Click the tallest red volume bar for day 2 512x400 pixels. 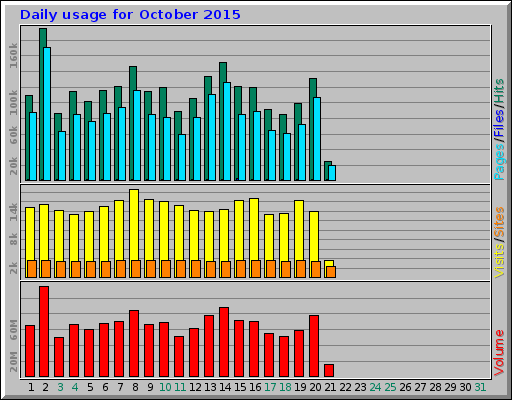pos(44,332)
